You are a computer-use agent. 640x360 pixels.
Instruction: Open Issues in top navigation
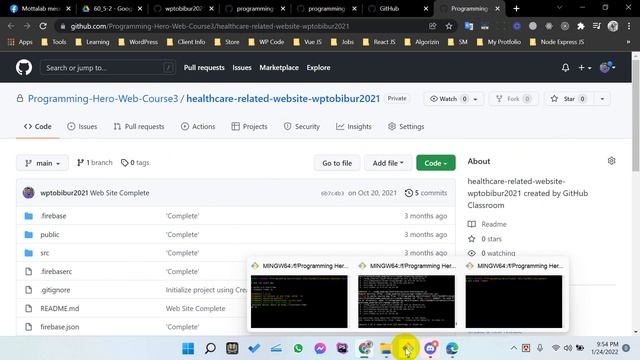pos(242,68)
